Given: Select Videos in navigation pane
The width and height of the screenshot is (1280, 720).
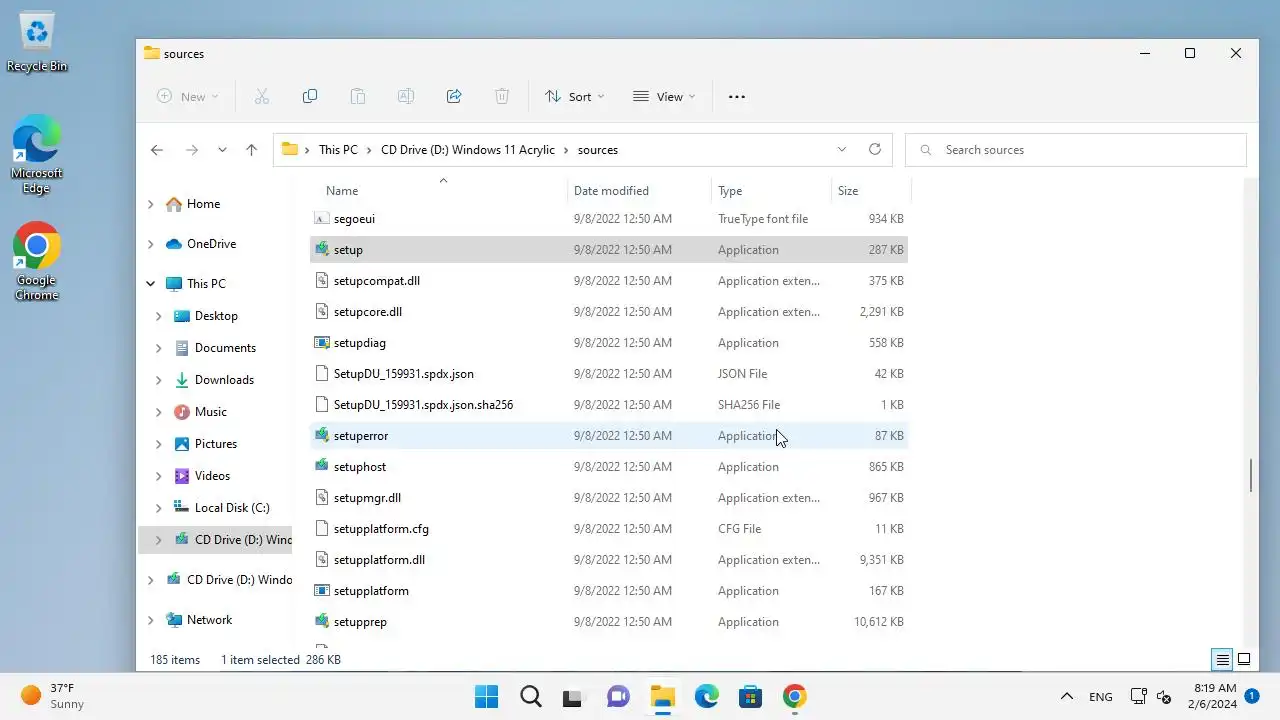Looking at the screenshot, I should 212,476.
